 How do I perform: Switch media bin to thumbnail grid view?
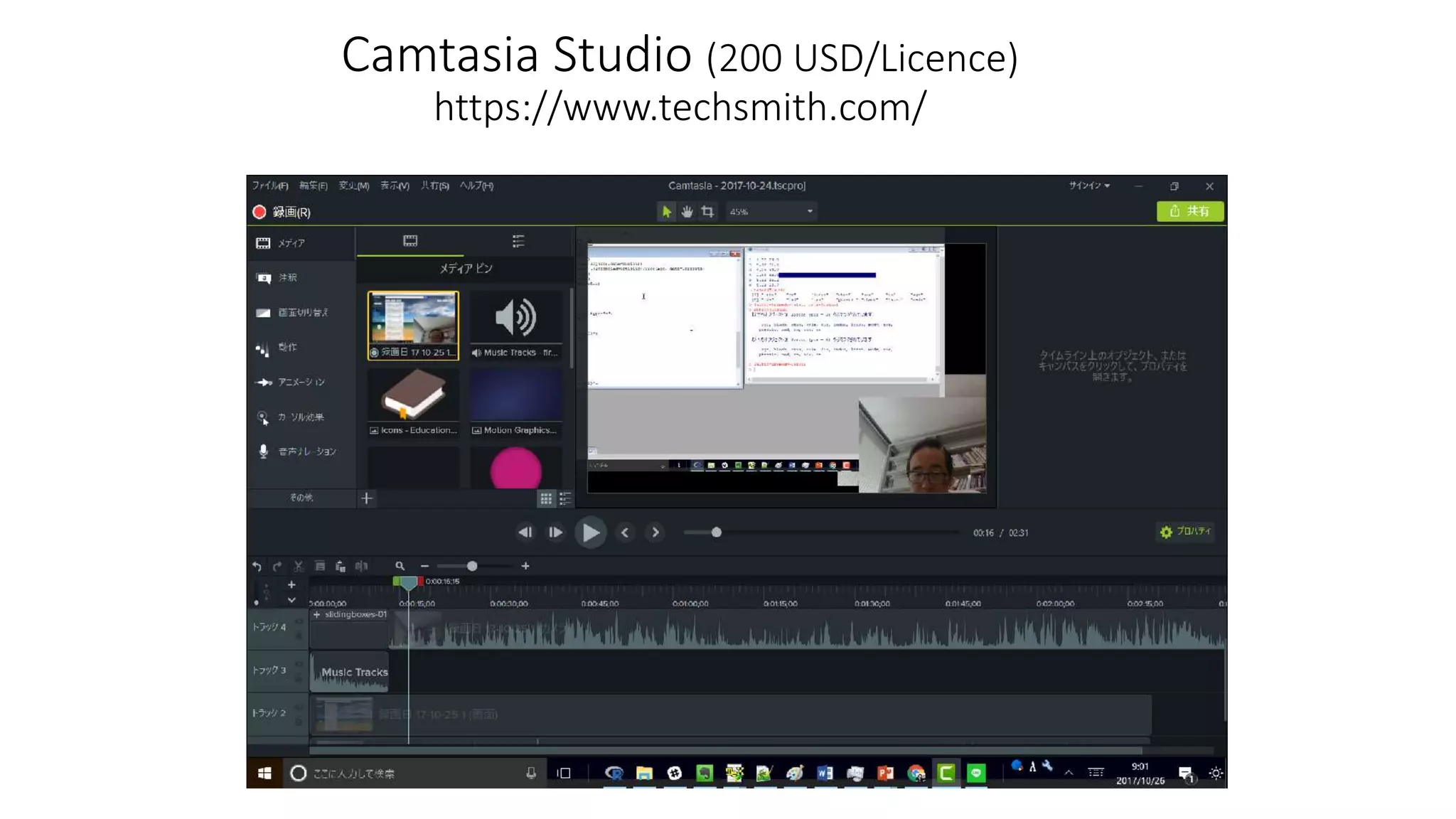(x=546, y=499)
